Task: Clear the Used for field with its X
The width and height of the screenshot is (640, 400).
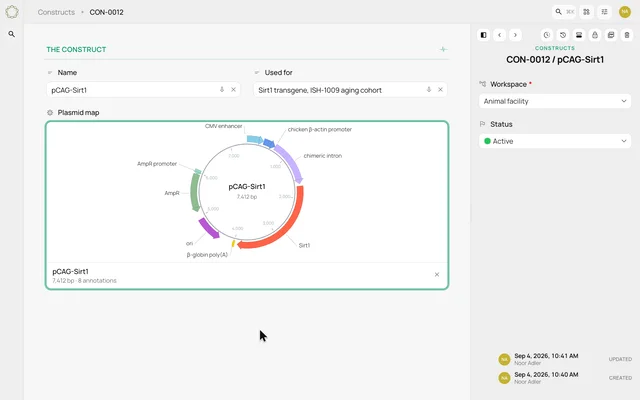Action: (x=440, y=90)
